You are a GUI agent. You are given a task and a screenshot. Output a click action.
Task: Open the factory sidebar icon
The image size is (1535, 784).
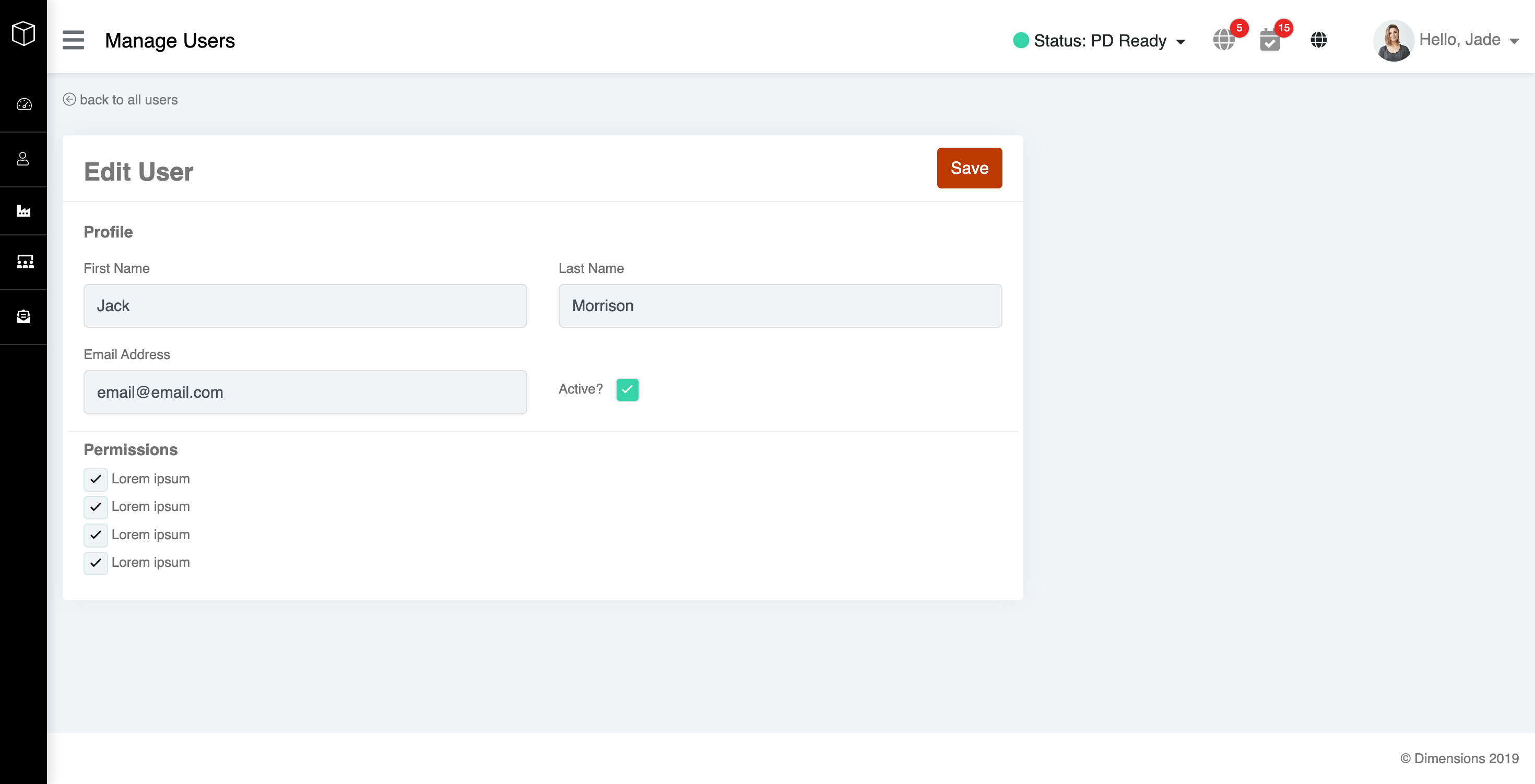point(23,211)
